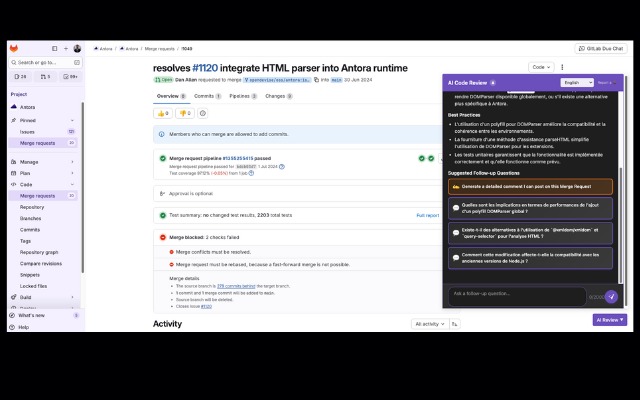640x400 pixels.
Task: Toggle the sidebar collapse icon
Action: [55, 49]
